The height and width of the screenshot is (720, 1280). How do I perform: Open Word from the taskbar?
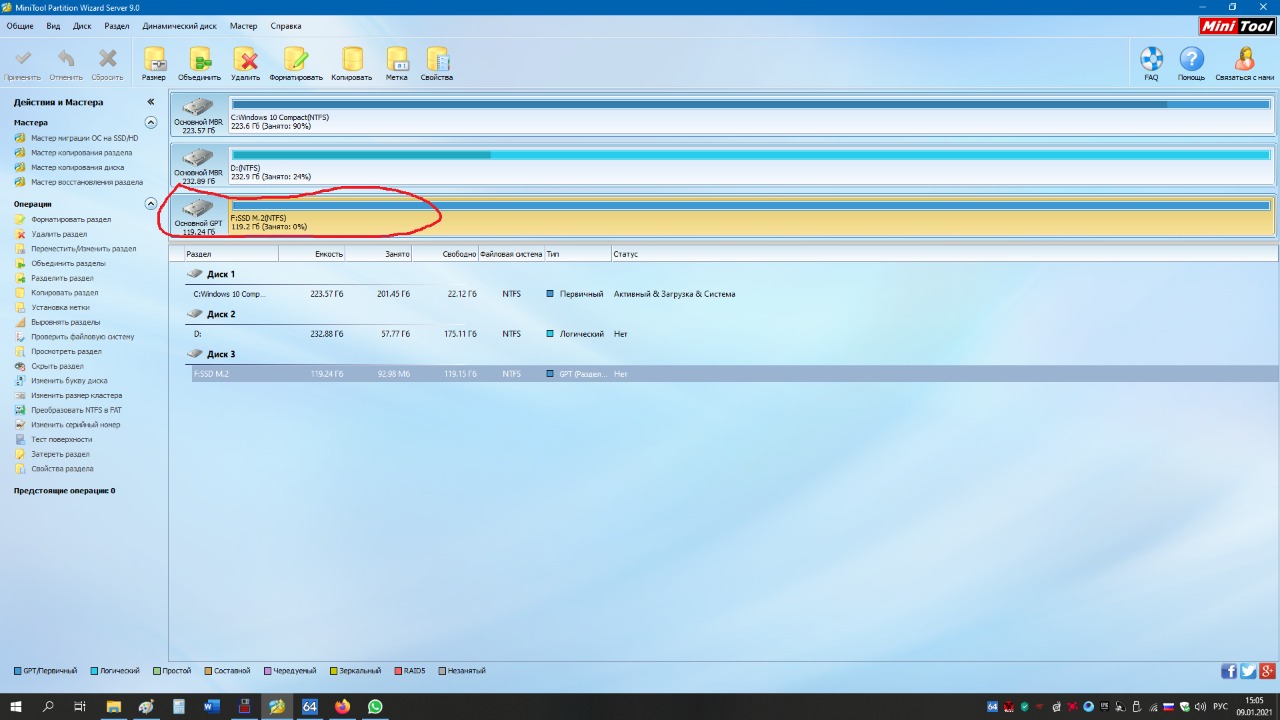tap(212, 707)
